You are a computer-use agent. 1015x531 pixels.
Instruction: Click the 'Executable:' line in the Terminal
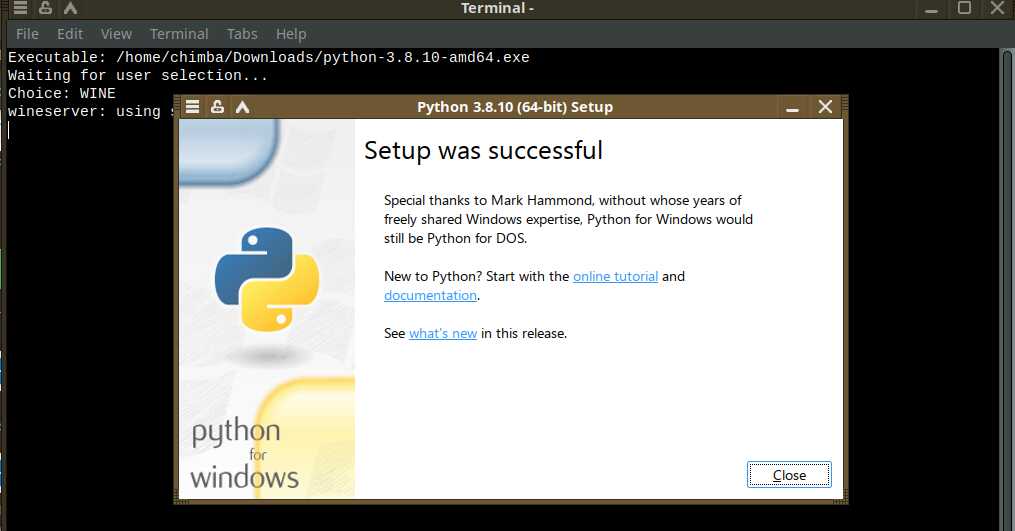(269, 58)
